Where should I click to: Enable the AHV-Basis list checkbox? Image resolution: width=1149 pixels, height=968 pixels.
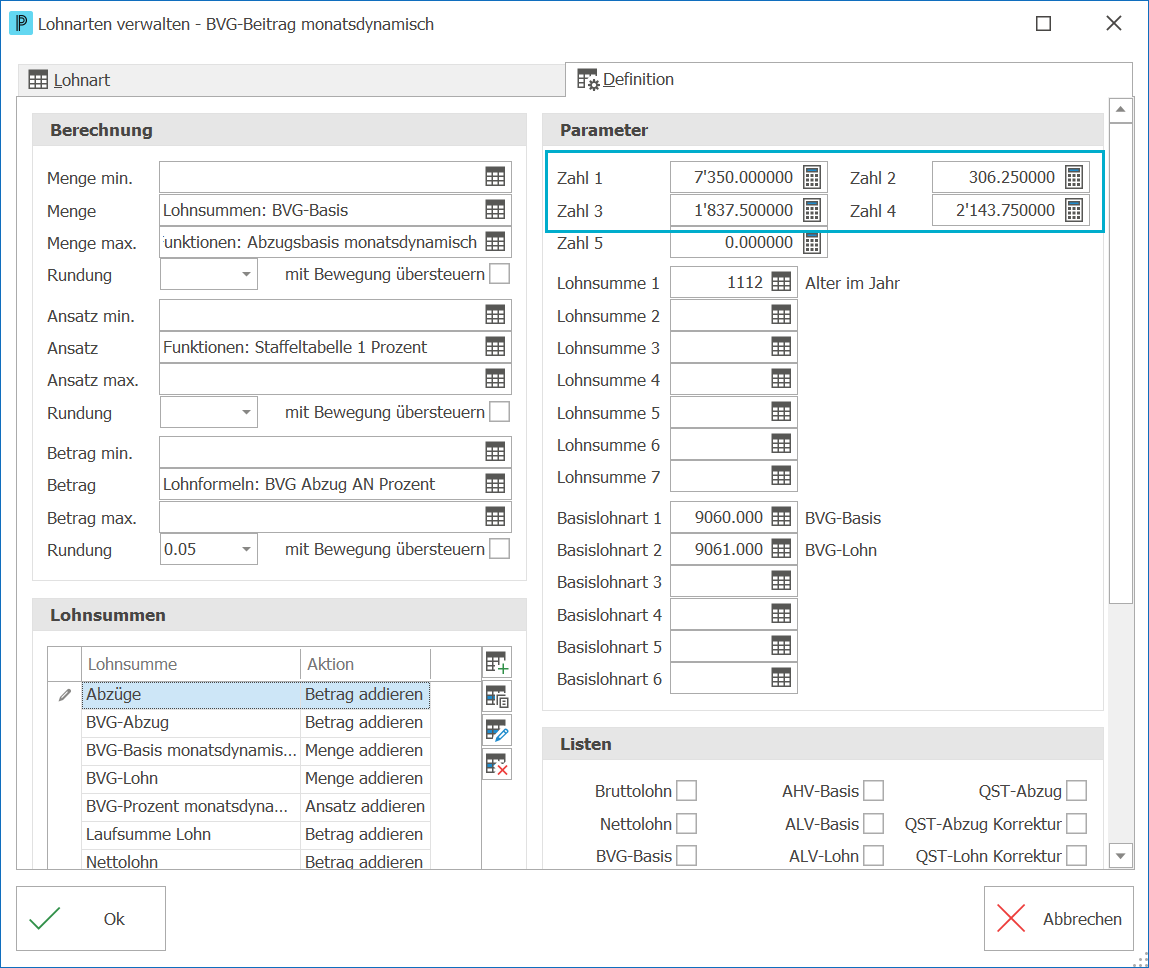point(873,791)
